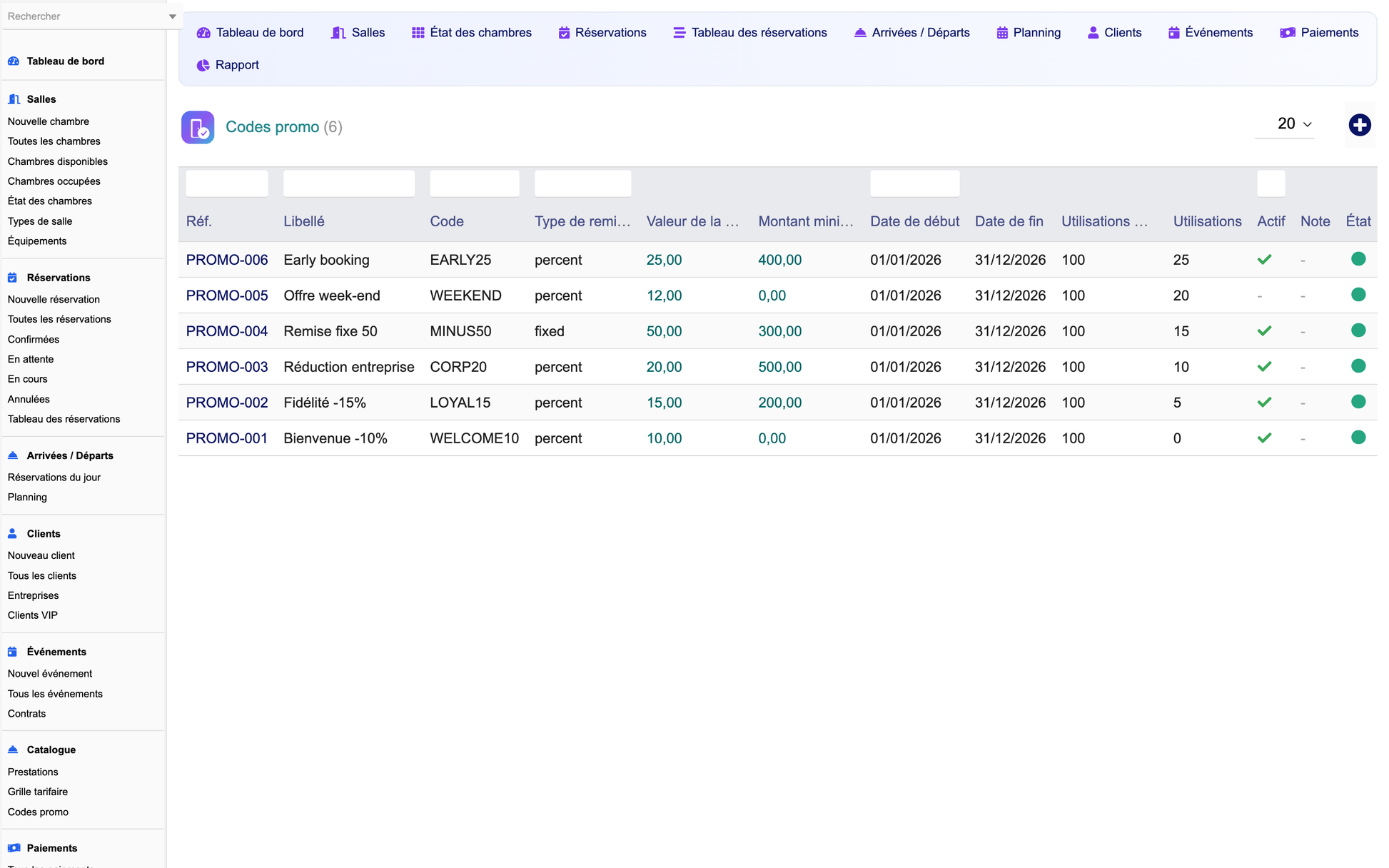1389x868 pixels.
Task: Select Planning in the top navigation
Action: pos(1029,33)
